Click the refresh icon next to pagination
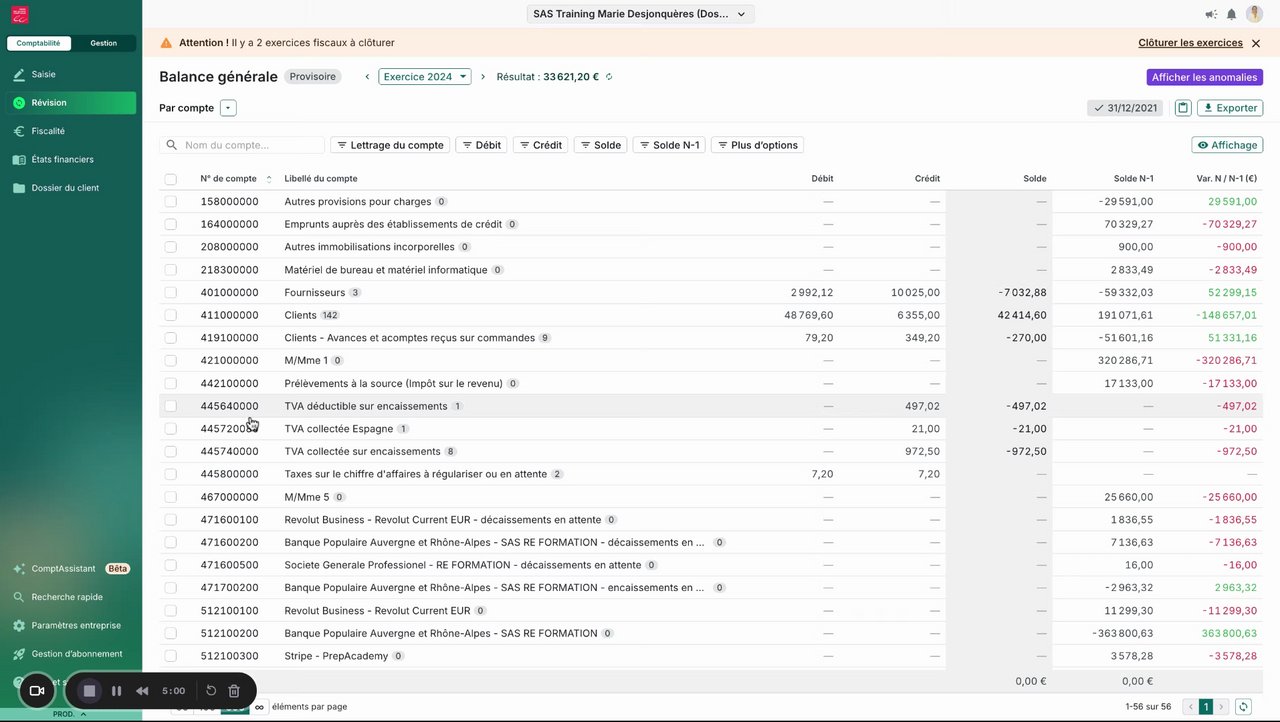This screenshot has width=1280, height=722. click(x=1243, y=707)
